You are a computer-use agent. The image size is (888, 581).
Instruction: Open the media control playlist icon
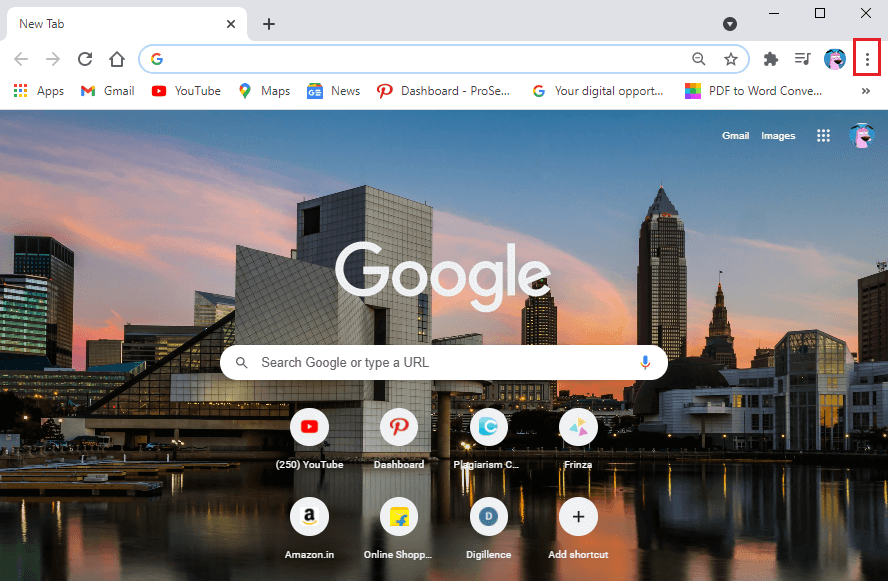click(x=802, y=59)
